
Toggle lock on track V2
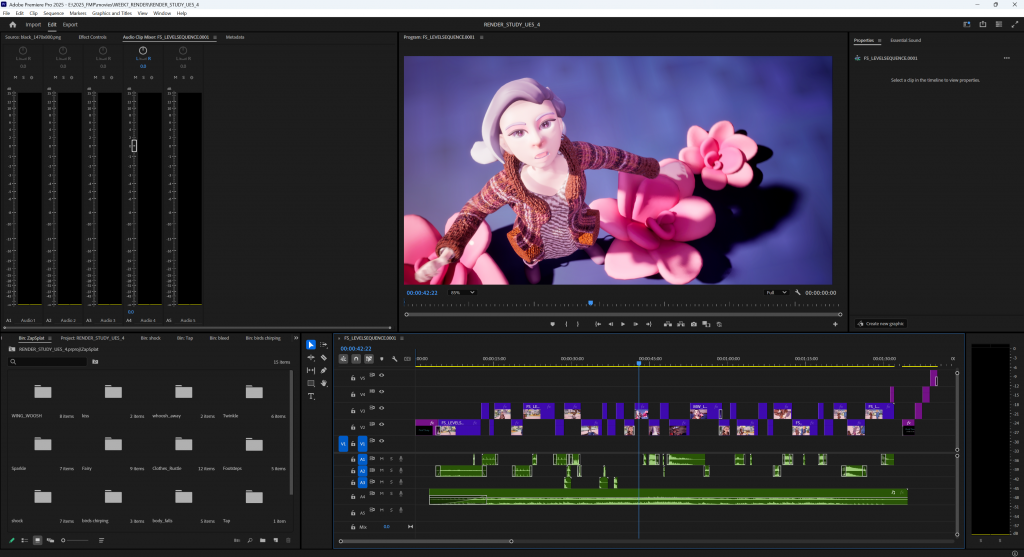pyautogui.click(x=353, y=426)
